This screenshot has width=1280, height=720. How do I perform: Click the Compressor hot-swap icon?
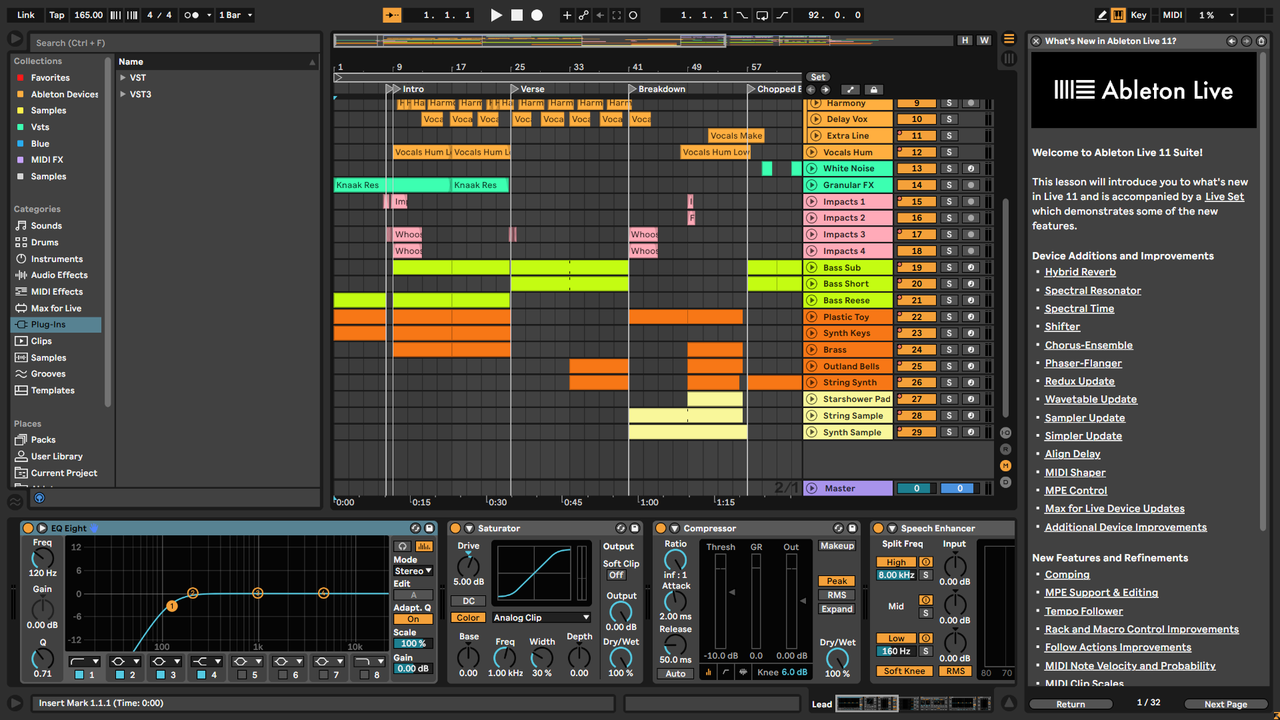tap(839, 528)
